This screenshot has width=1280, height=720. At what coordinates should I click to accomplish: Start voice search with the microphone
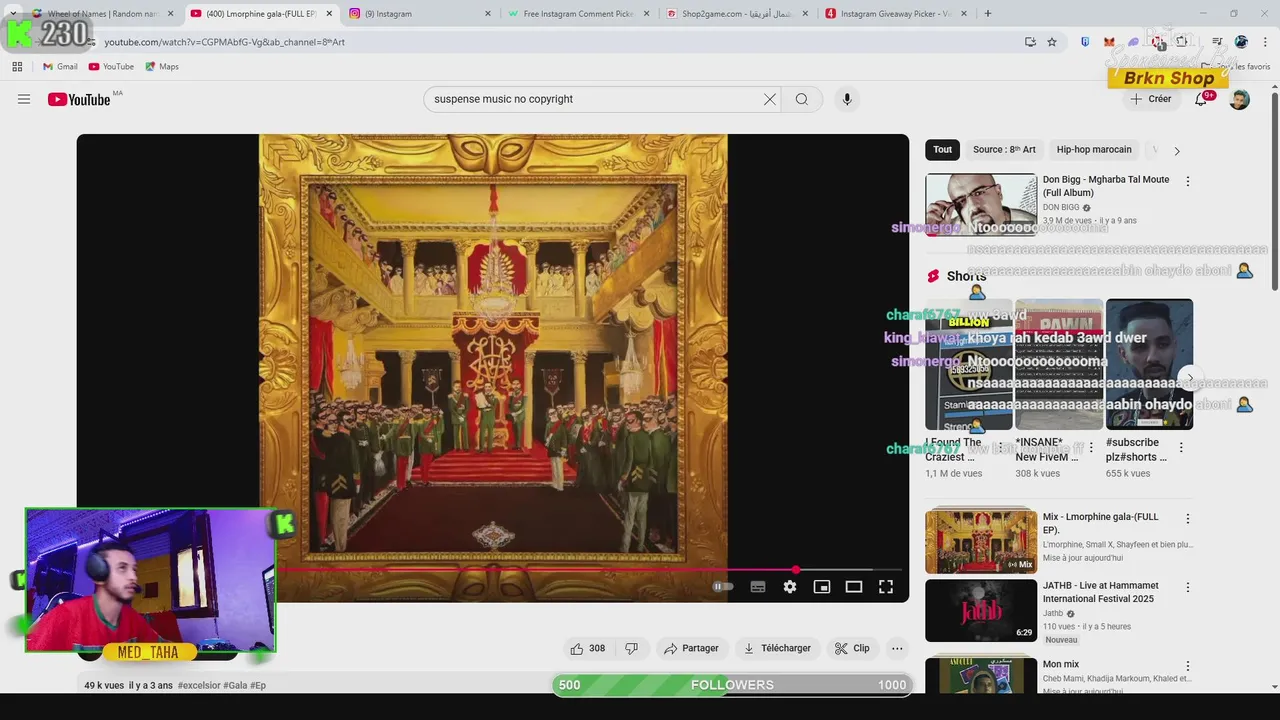pyautogui.click(x=847, y=99)
